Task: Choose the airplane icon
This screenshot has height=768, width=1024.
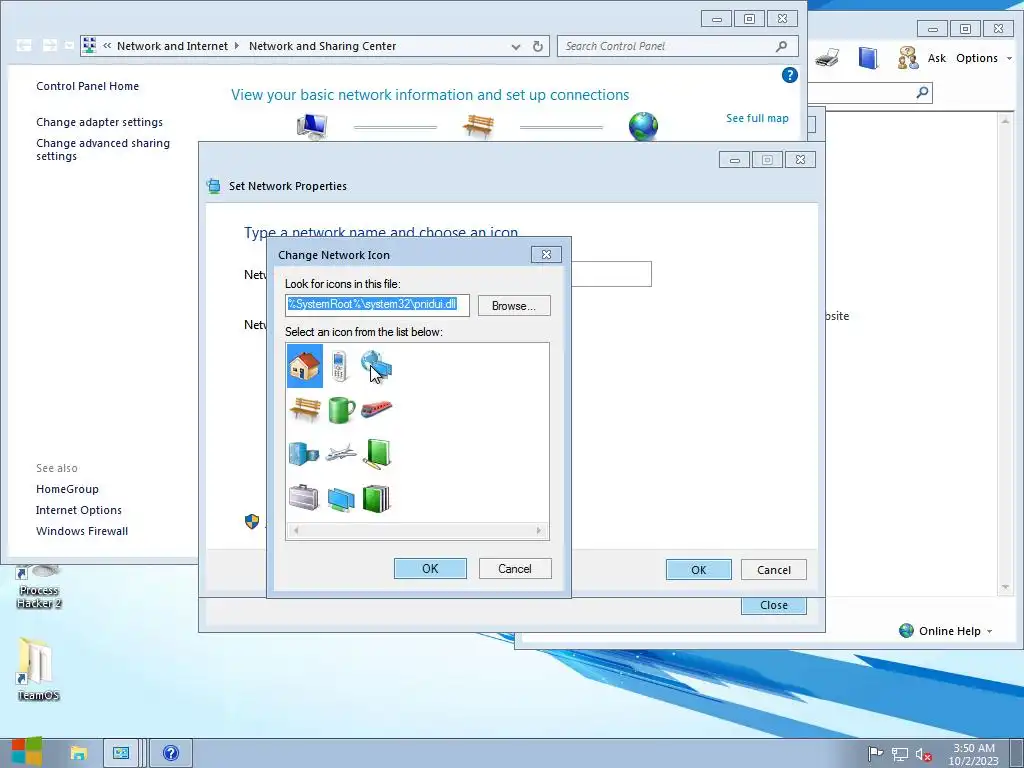Action: pyautogui.click(x=341, y=452)
